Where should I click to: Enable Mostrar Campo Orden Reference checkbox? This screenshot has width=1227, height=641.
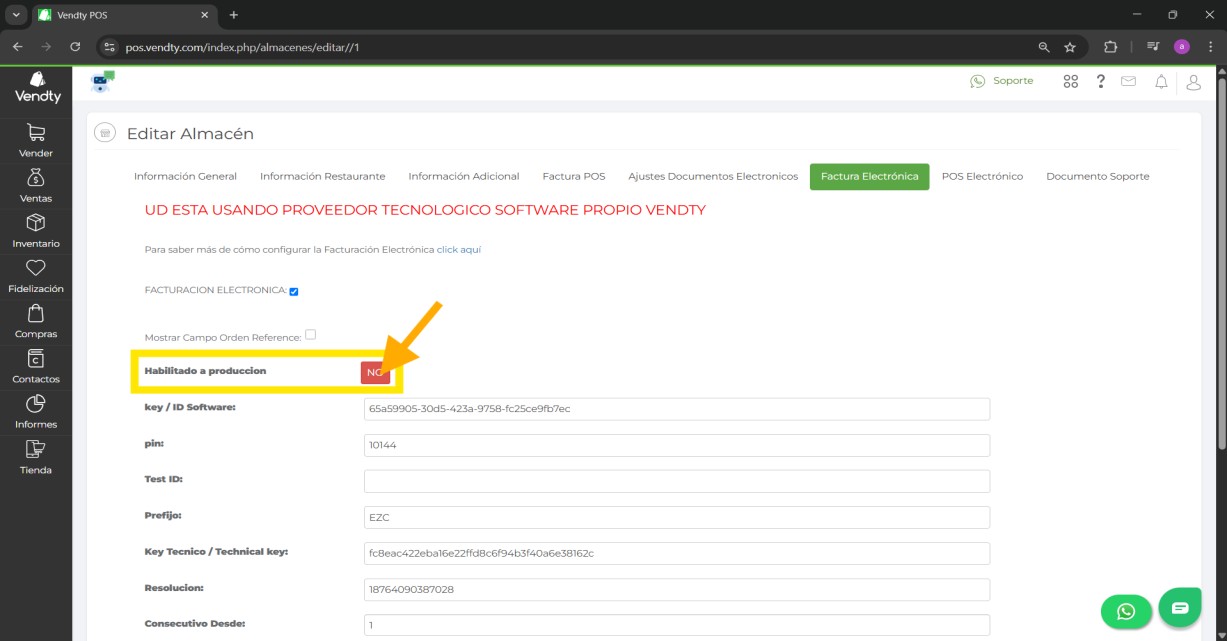[311, 335]
